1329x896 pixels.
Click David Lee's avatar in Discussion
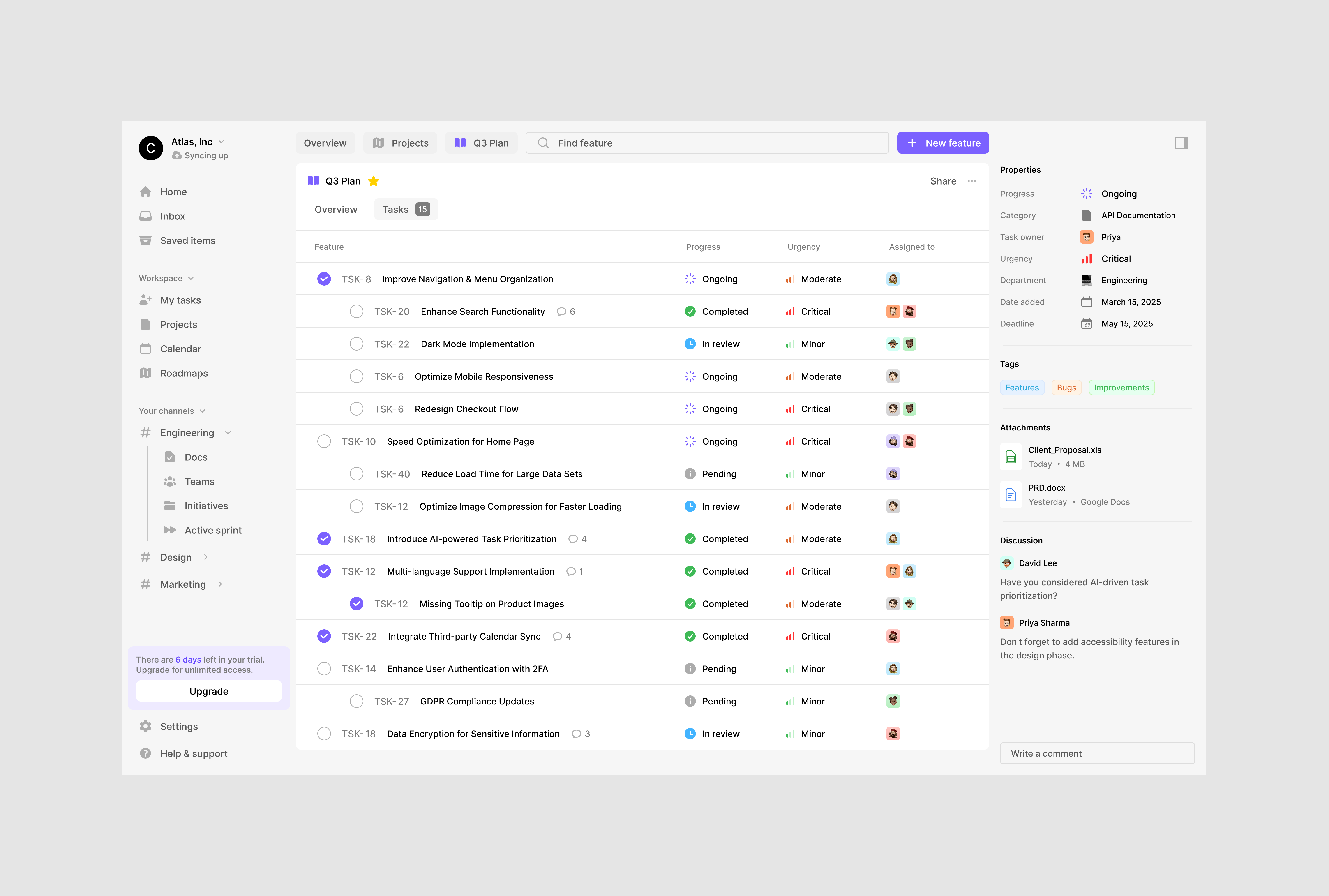1007,563
